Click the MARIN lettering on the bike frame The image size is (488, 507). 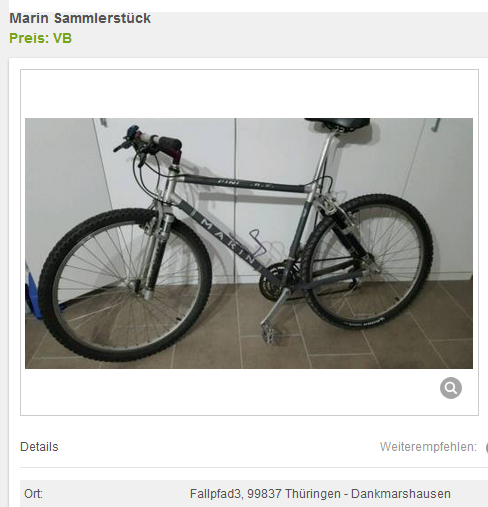[x=227, y=240]
